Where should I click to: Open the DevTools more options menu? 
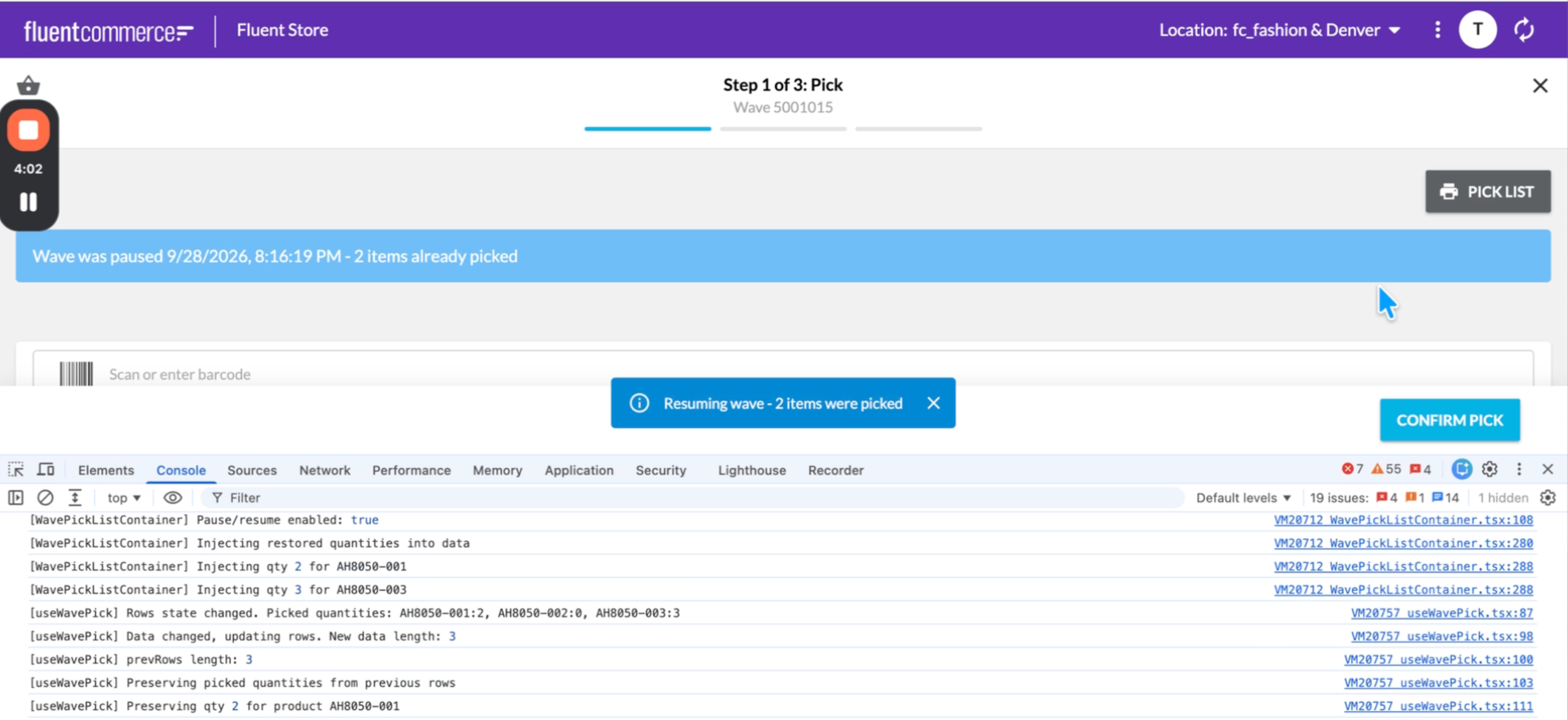click(x=1519, y=469)
